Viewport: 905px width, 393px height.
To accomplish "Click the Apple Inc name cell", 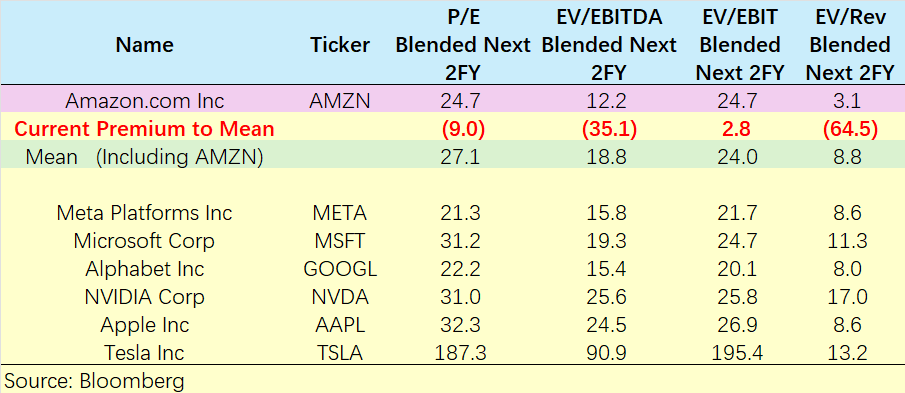I will click(x=144, y=325).
